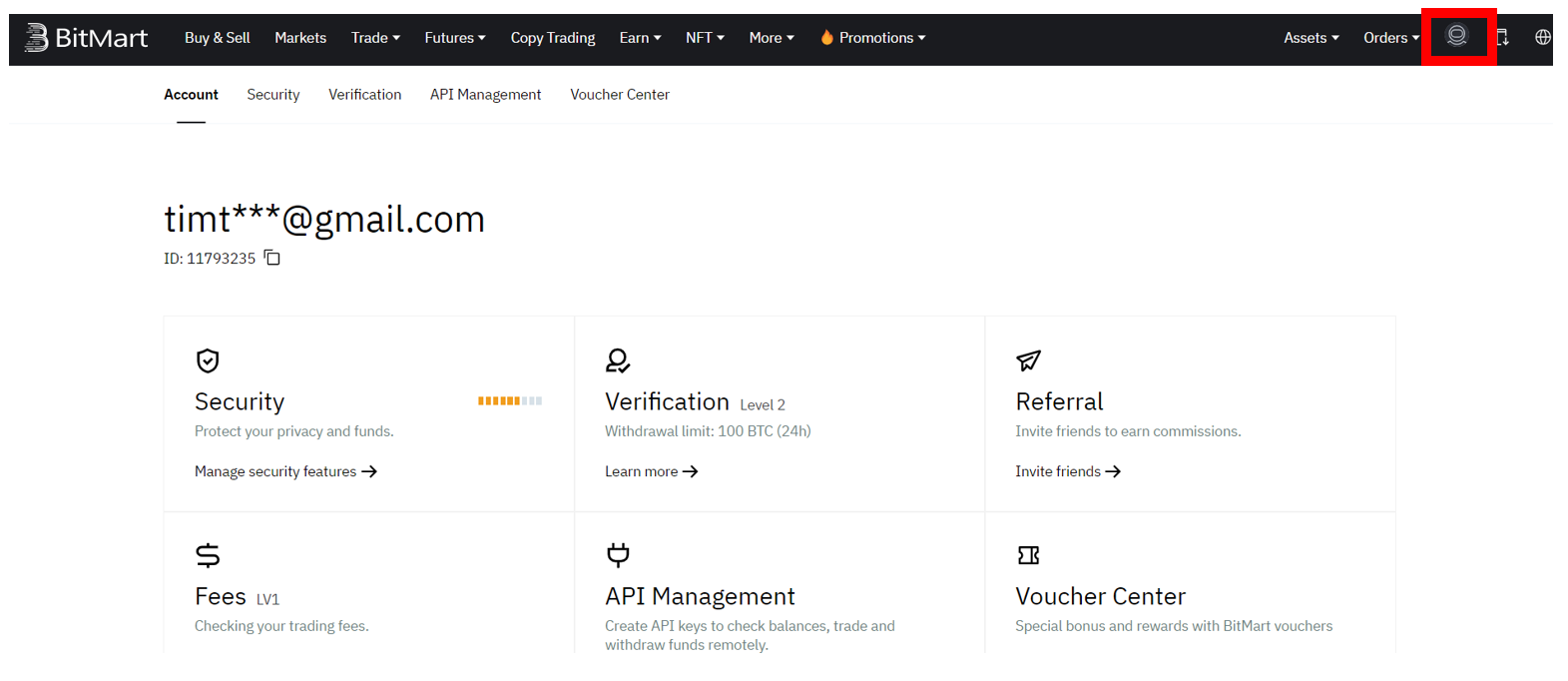The width and height of the screenshot is (1568, 681).
Task: Switch to the API Management tab
Action: (x=486, y=95)
